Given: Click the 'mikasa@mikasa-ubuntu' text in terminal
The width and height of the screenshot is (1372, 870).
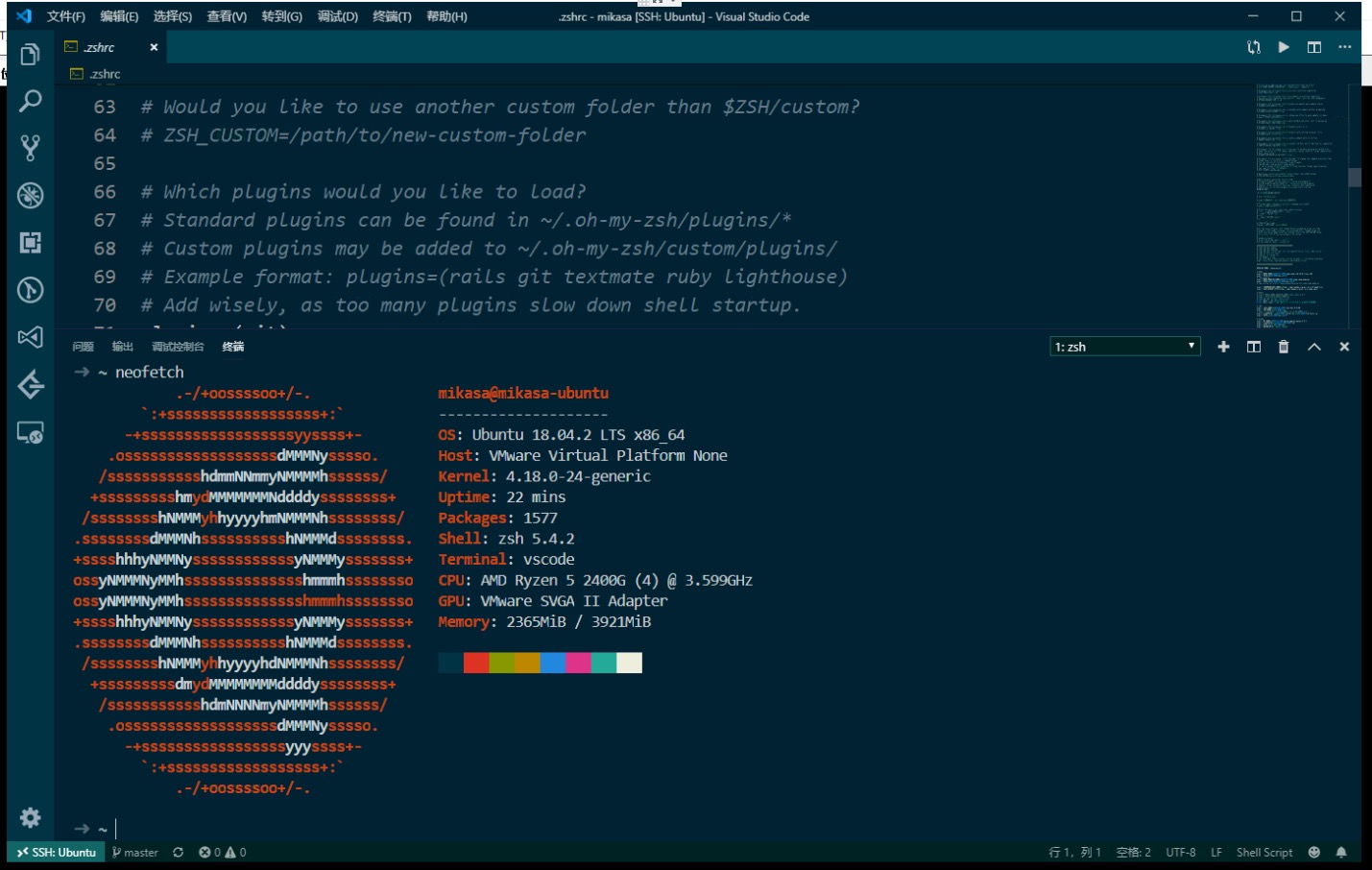Looking at the screenshot, I should click(523, 393).
